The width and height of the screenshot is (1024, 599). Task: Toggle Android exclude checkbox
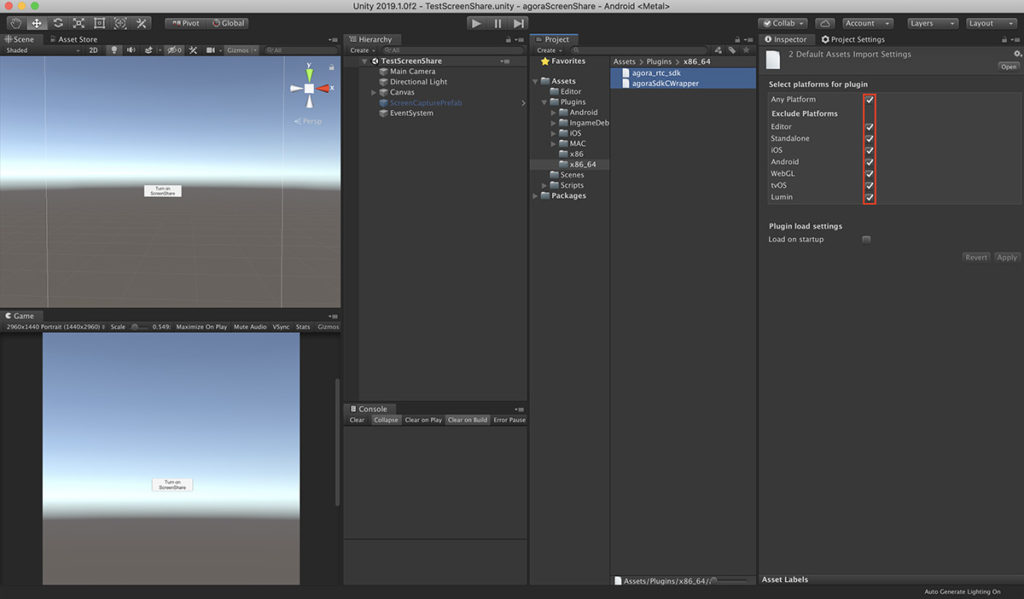tap(869, 162)
